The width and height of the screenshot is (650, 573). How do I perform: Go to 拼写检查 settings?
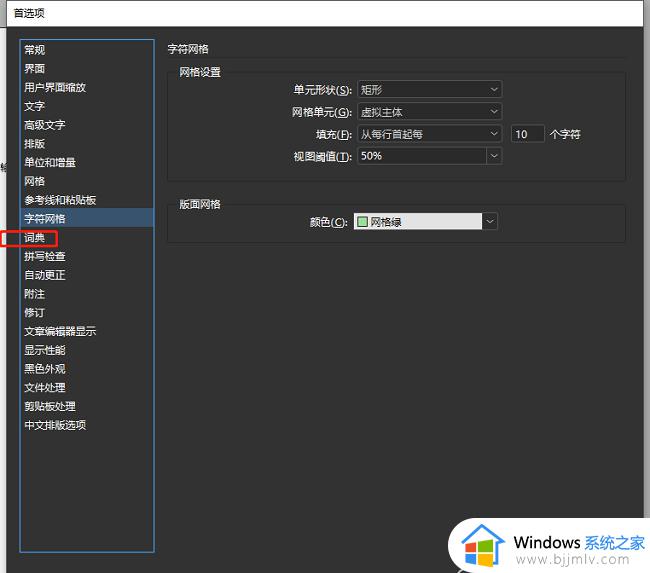[x=87, y=256]
